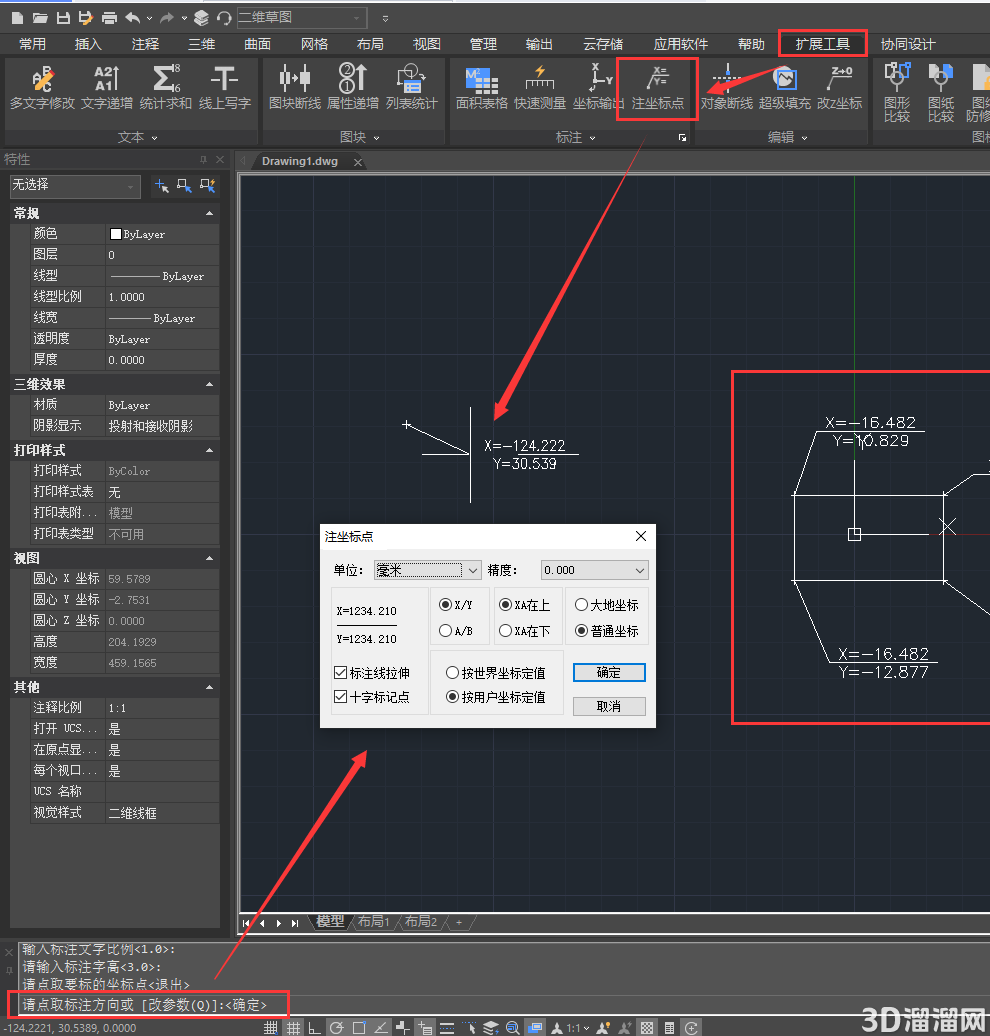Click the 线型比例 value field
Image resolution: width=990 pixels, height=1036 pixels.
pos(162,297)
